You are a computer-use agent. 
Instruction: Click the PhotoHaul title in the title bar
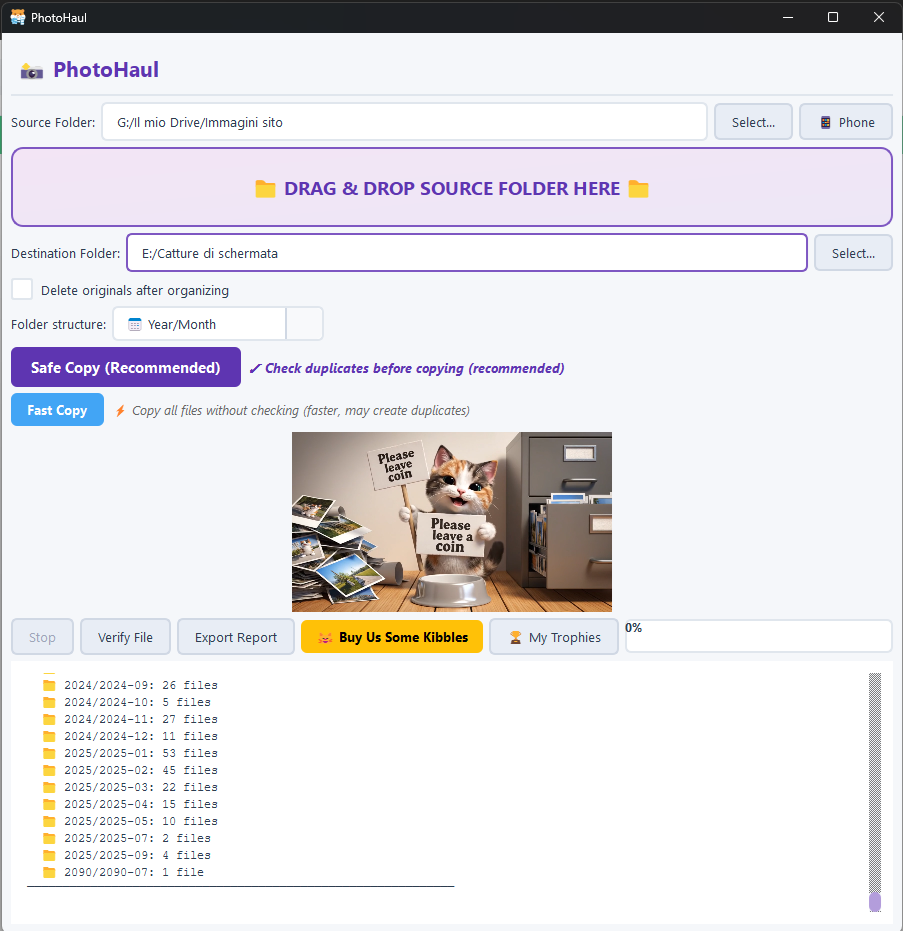[58, 17]
